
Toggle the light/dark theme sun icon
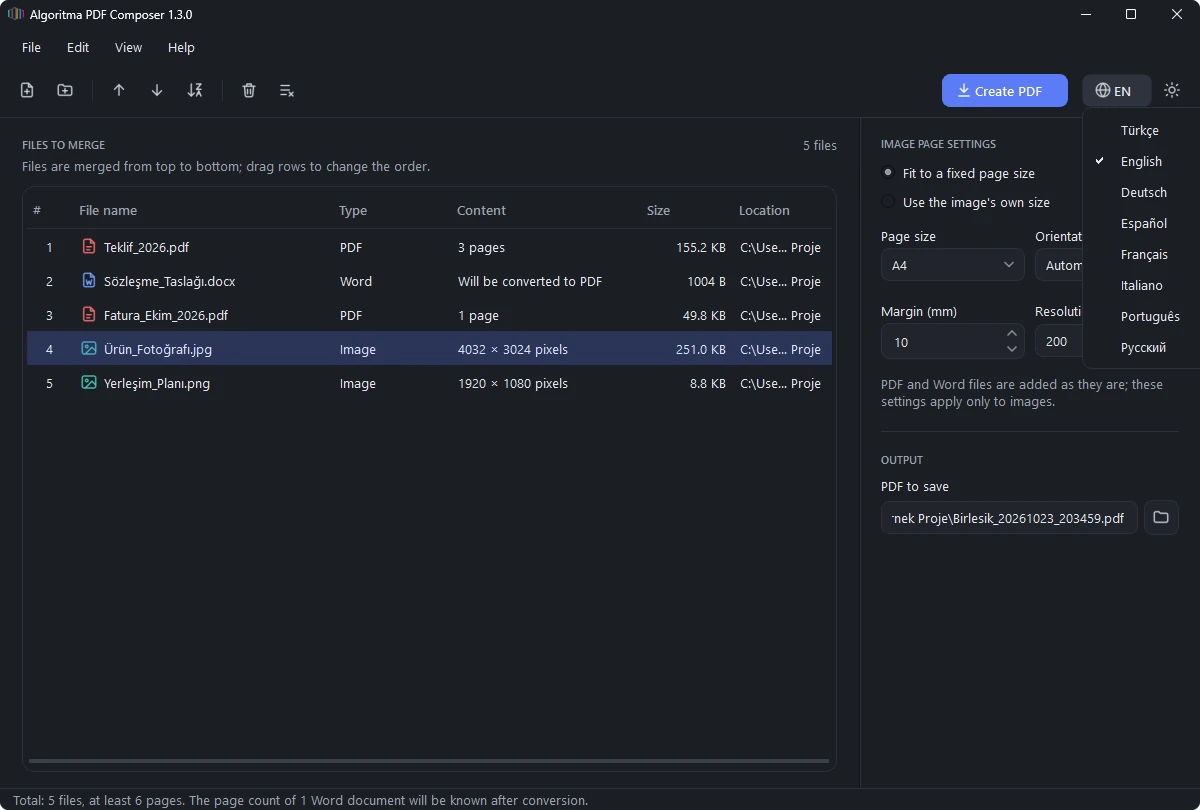(1172, 91)
